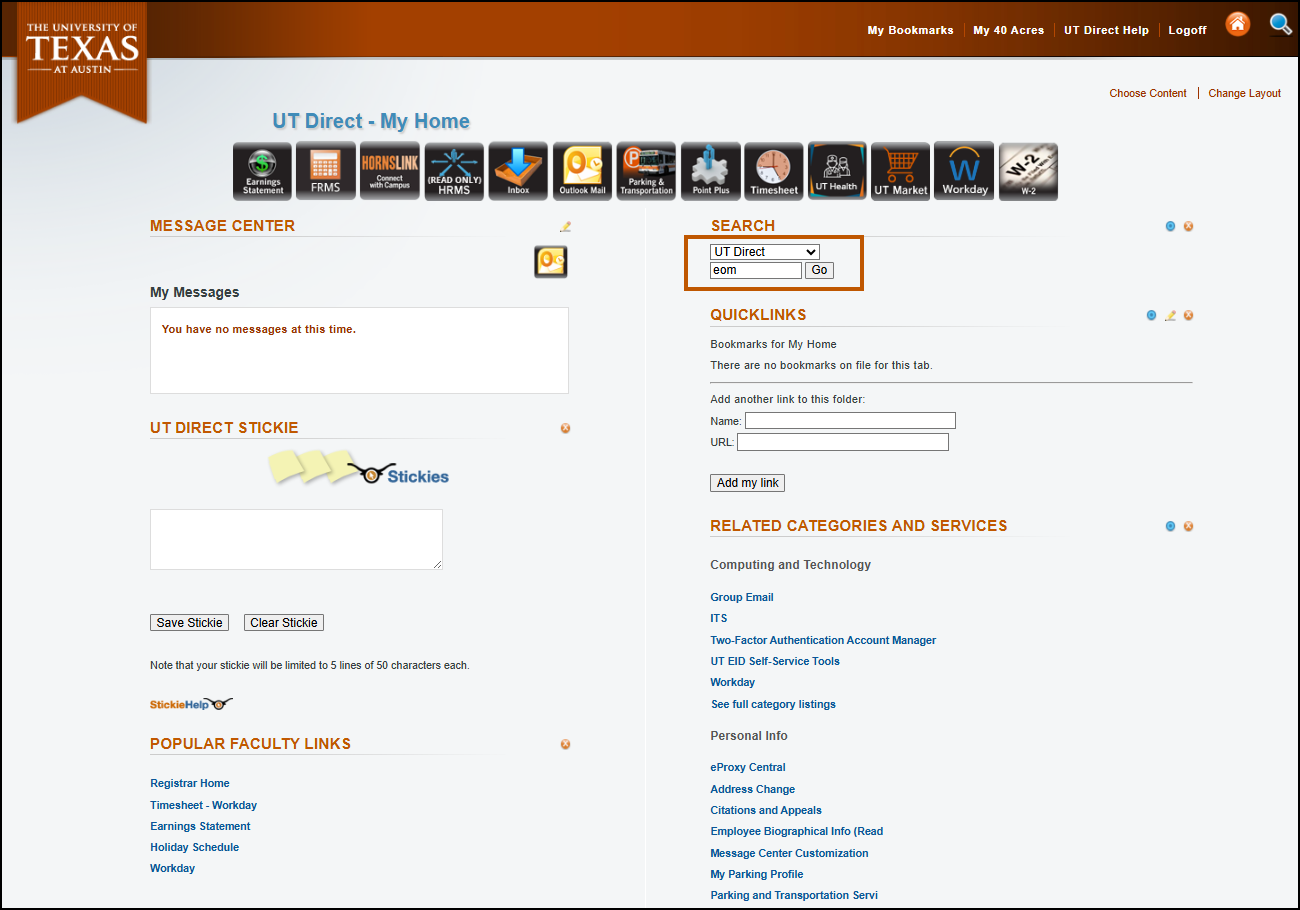Image resolution: width=1300 pixels, height=910 pixels.
Task: Open the FRMS calculator icon
Action: (x=326, y=171)
